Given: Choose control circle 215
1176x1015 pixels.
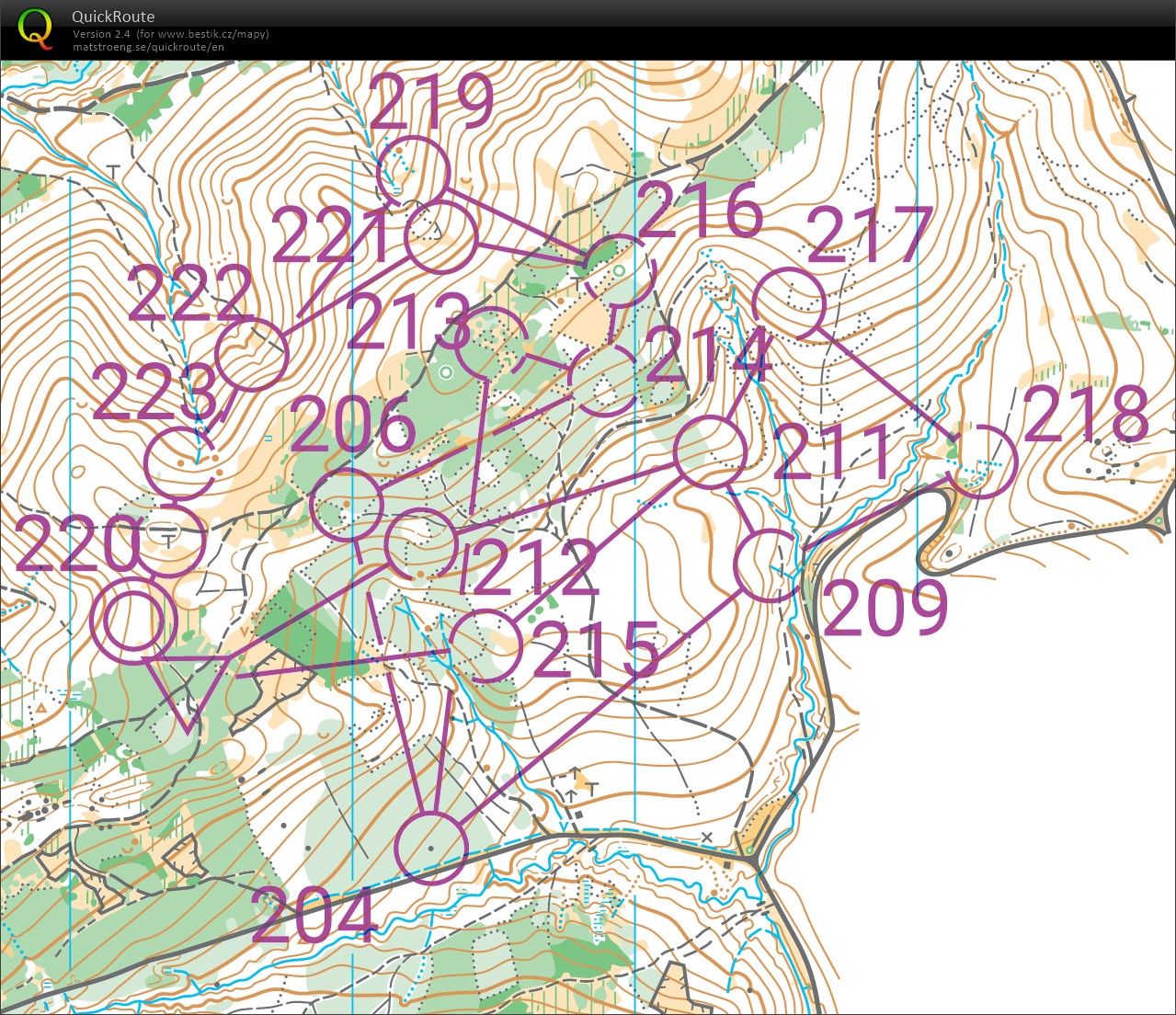Looking at the screenshot, I should tap(485, 645).
